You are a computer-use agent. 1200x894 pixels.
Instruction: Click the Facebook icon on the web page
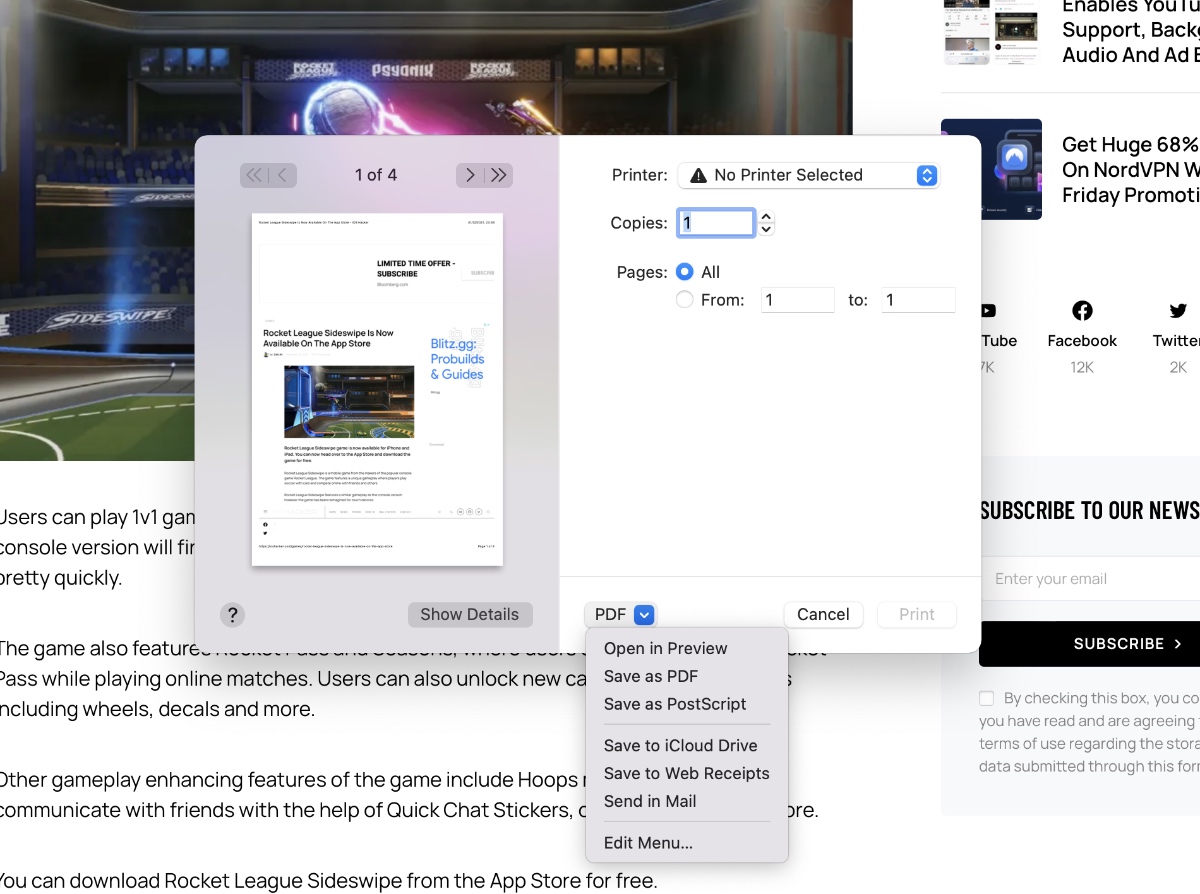click(1082, 311)
